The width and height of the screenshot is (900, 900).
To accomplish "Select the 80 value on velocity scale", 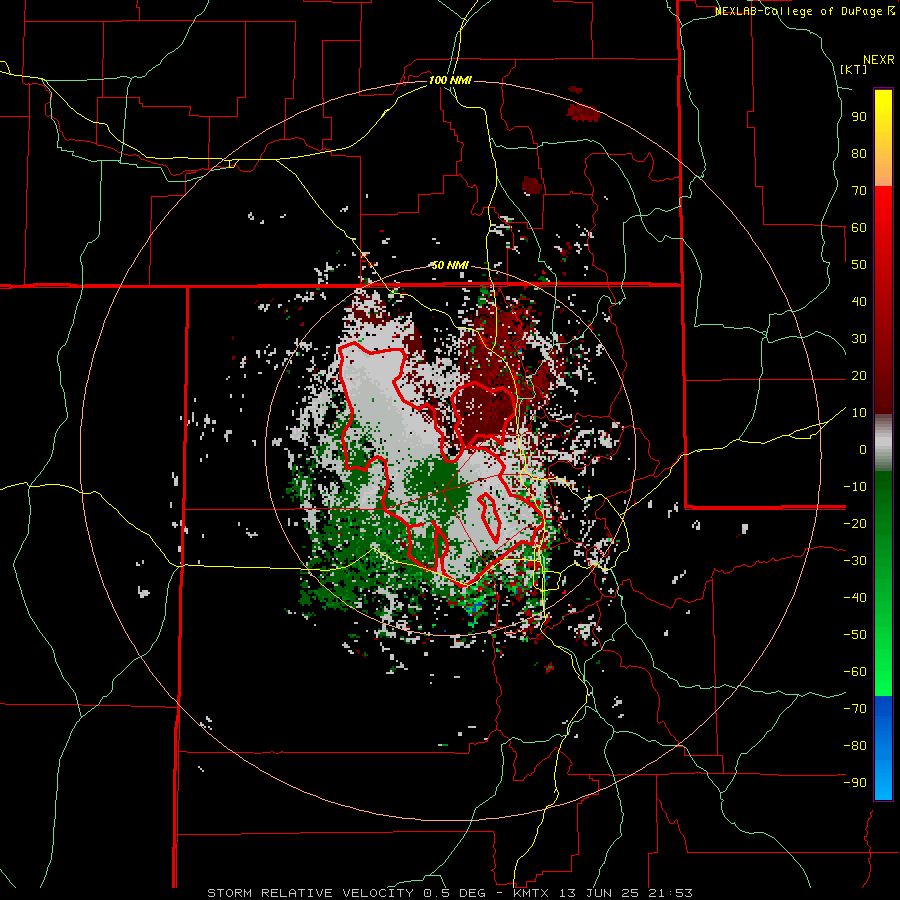I will [859, 154].
